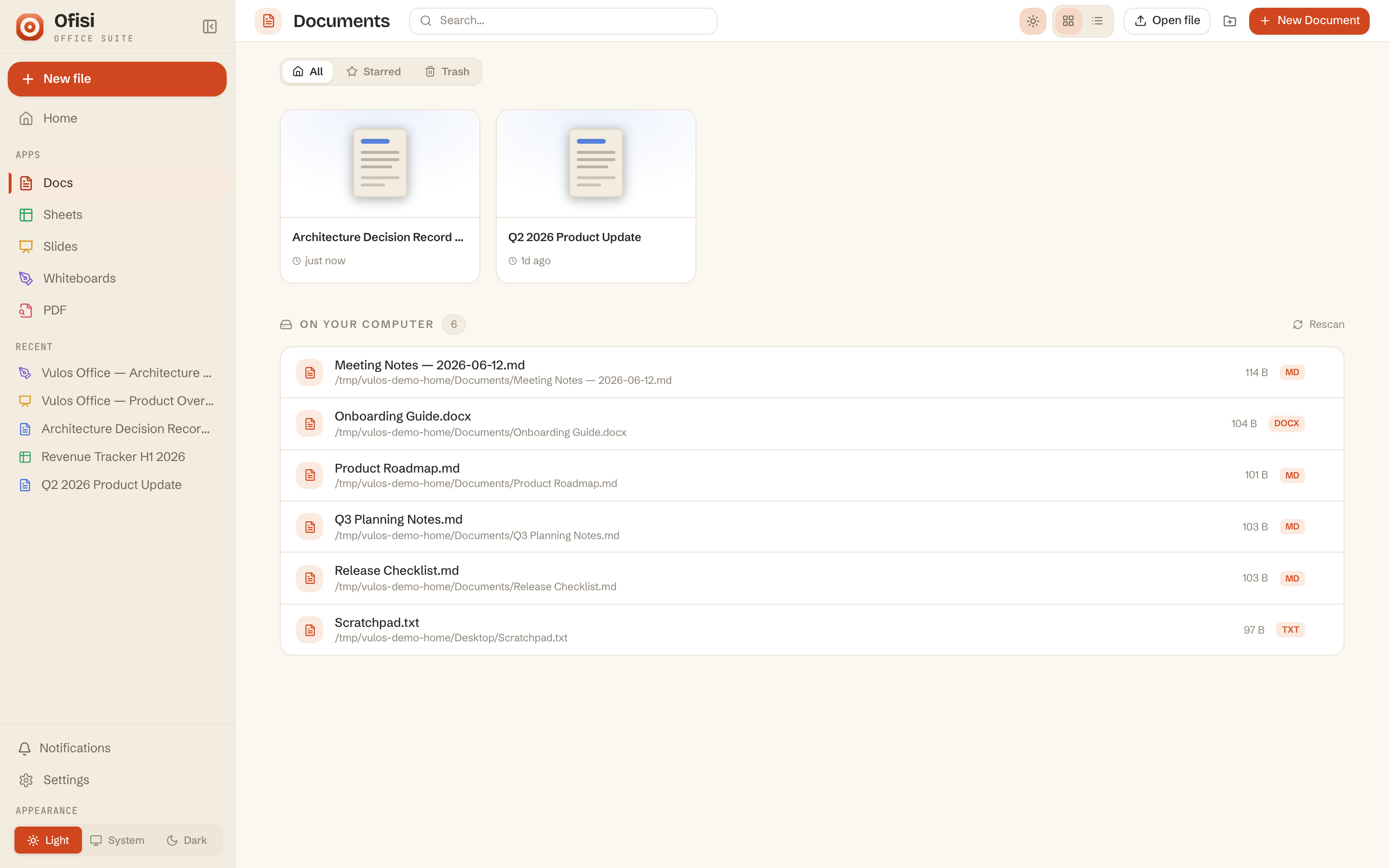The width and height of the screenshot is (1389, 868).
Task: Open recent Vulos Office — Product Overview slides
Action: [117, 401]
